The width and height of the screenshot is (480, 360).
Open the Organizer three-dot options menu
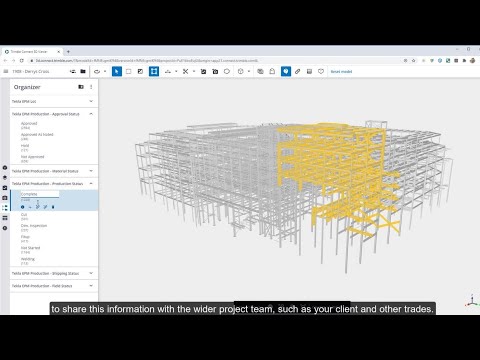point(91,87)
